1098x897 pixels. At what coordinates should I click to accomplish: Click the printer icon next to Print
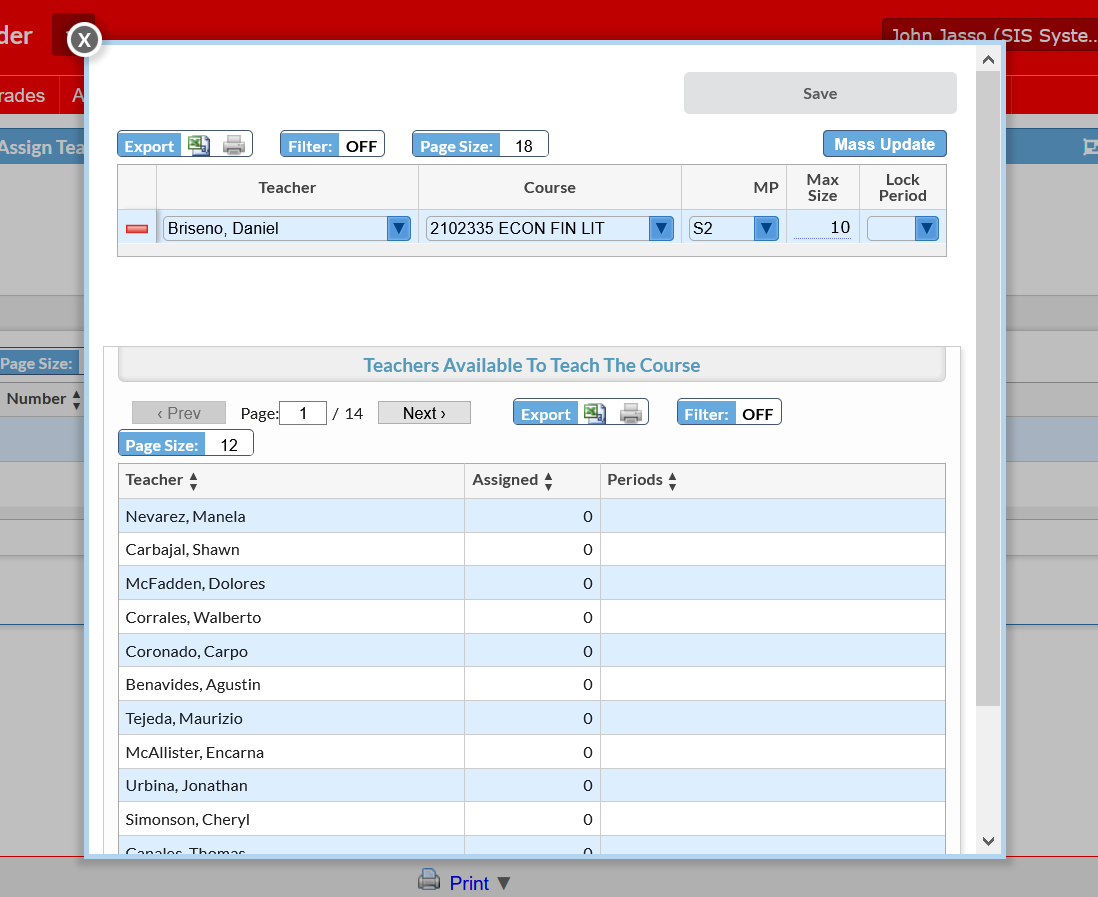tap(429, 880)
